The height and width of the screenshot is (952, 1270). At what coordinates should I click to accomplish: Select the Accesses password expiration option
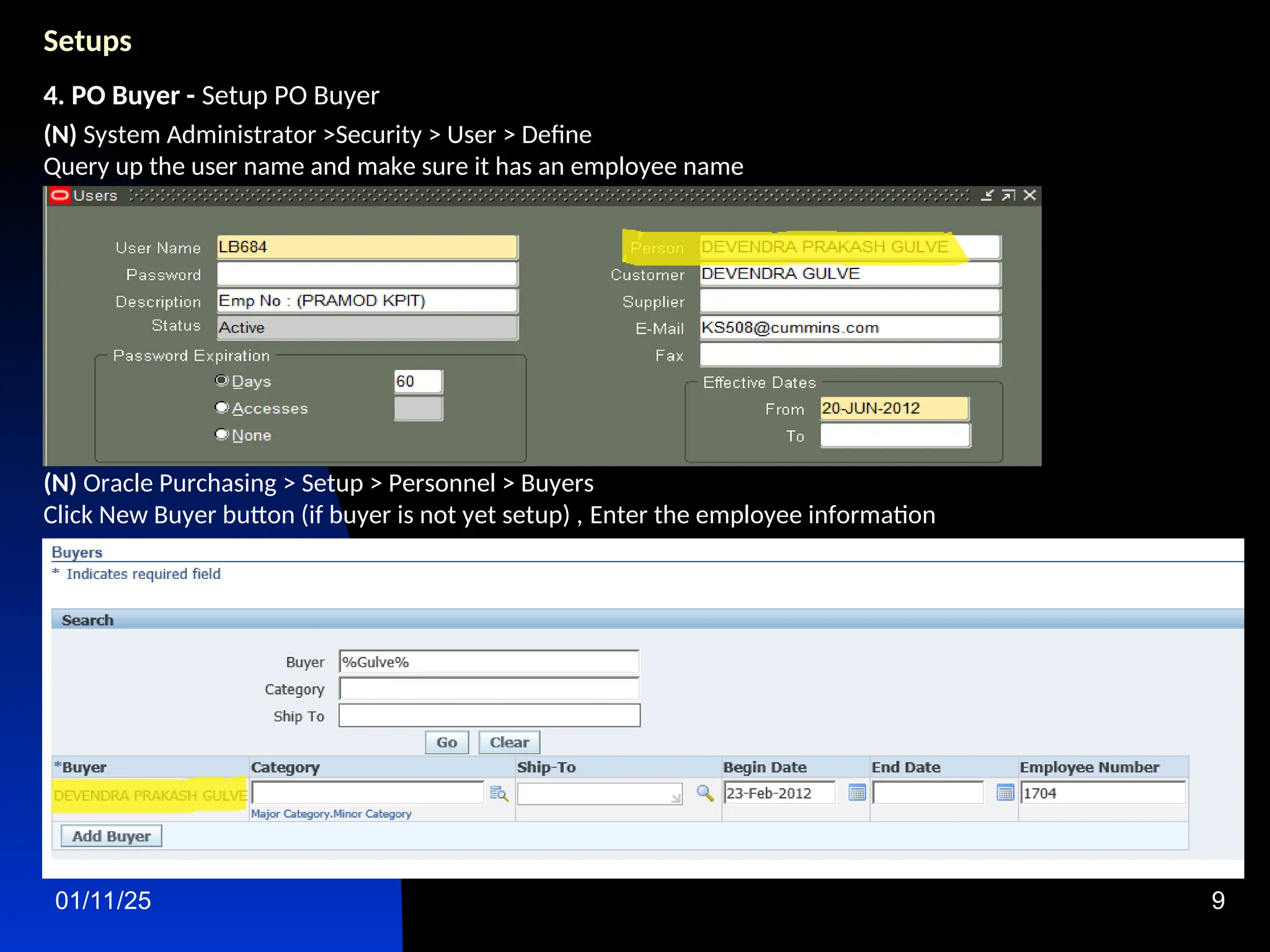coord(221,408)
